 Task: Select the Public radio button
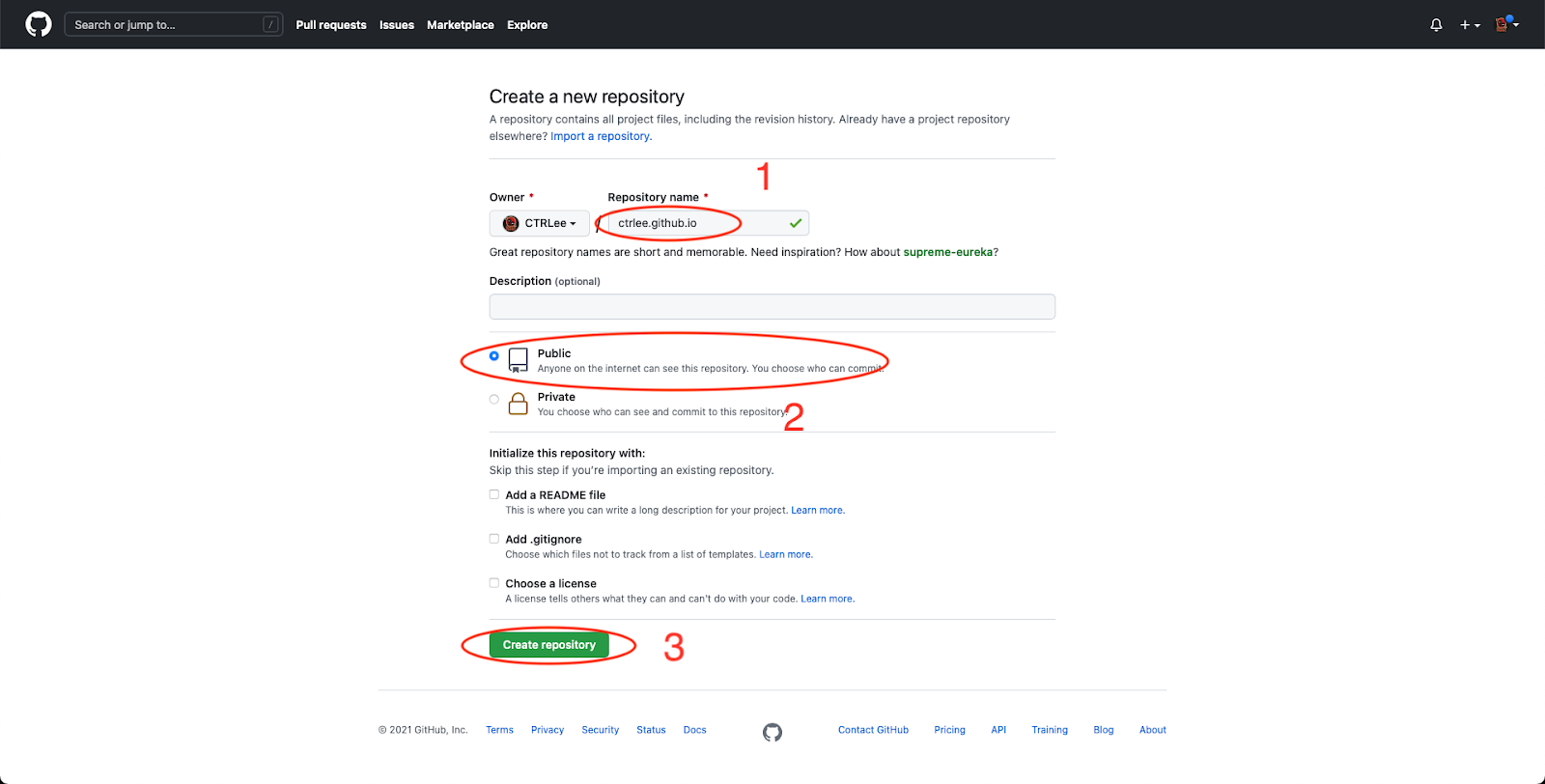[494, 355]
